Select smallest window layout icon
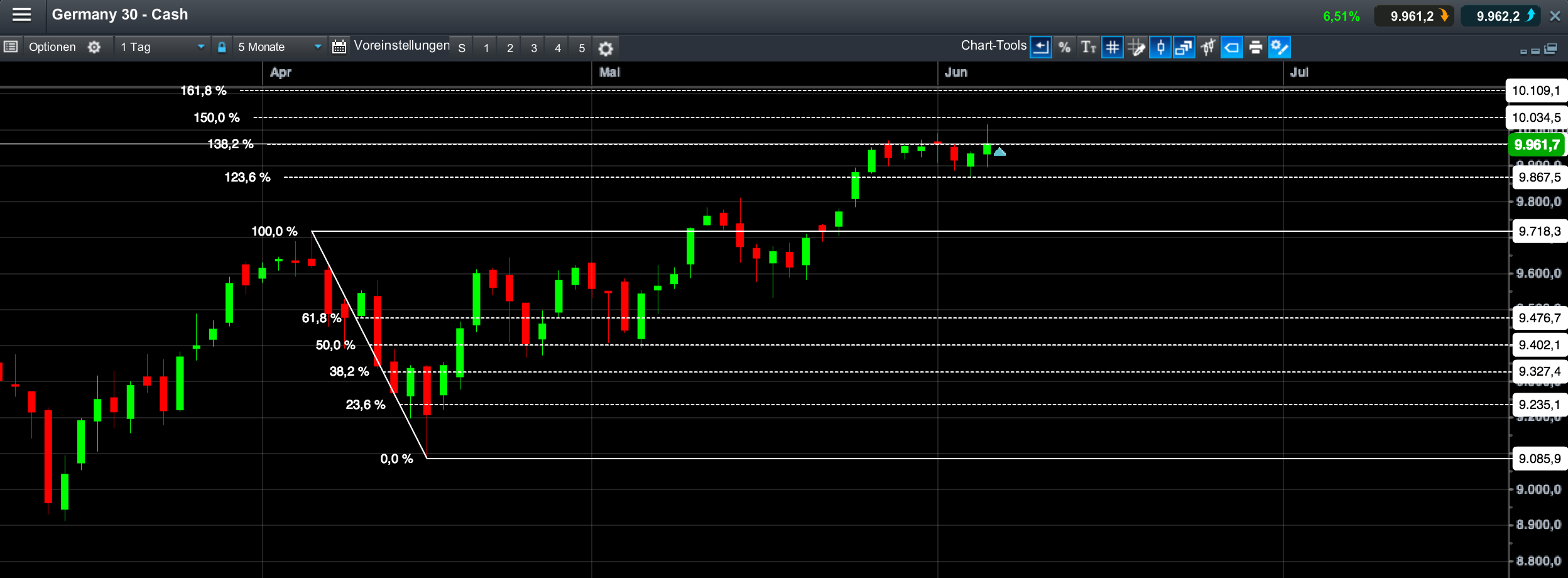 pyautogui.click(x=1523, y=51)
